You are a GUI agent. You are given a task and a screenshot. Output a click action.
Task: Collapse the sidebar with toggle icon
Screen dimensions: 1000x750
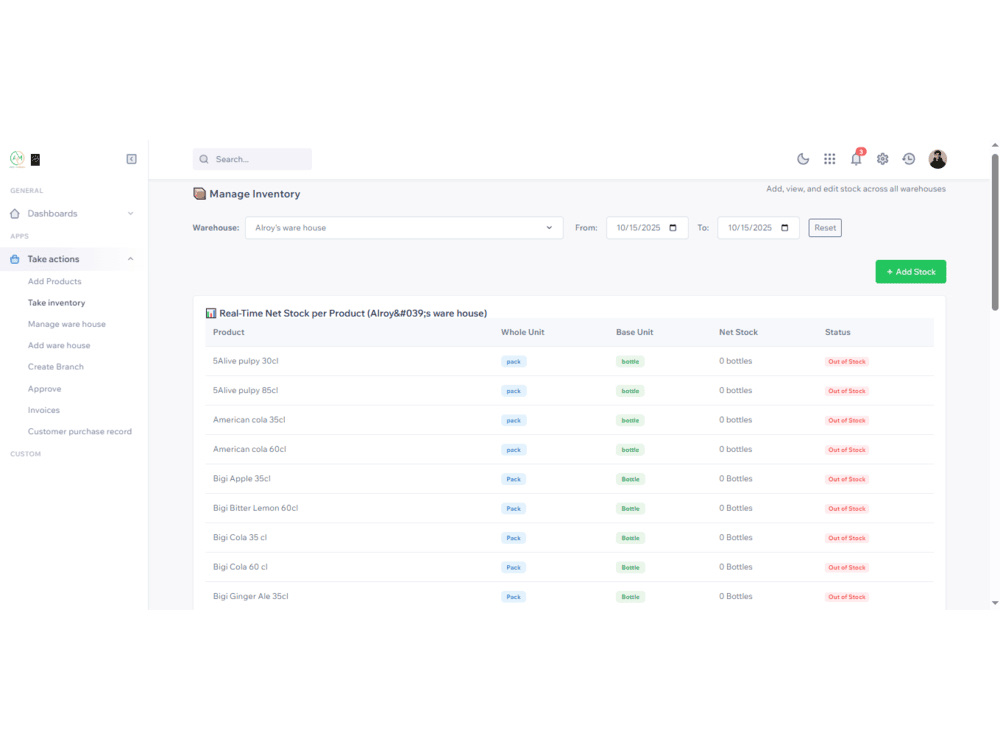point(131,159)
